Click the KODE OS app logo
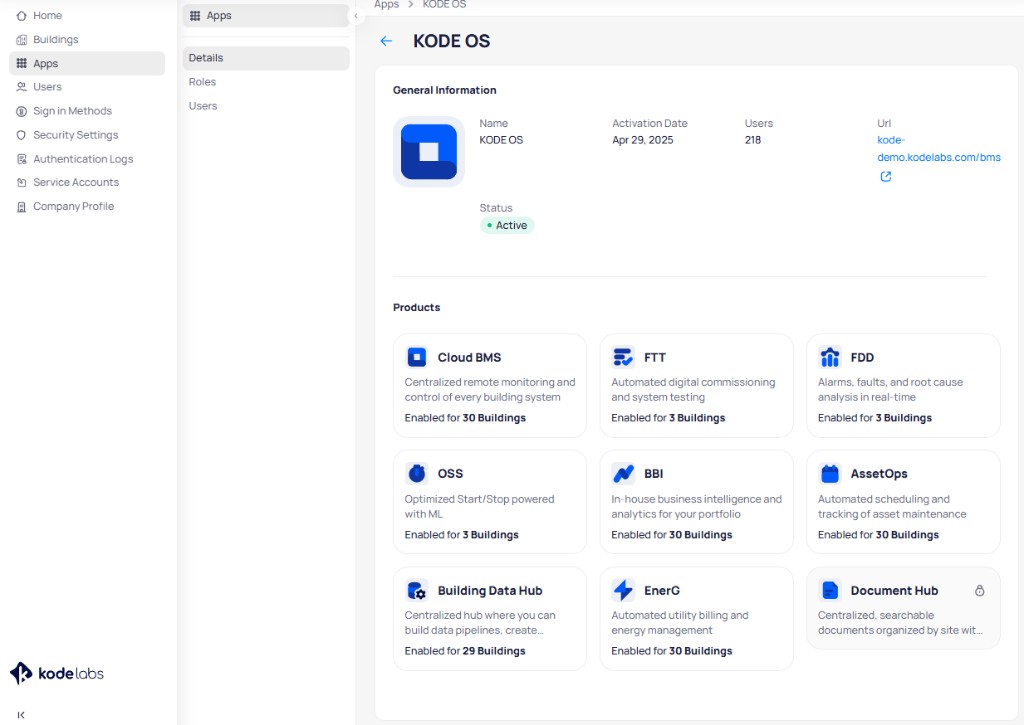The height and width of the screenshot is (725, 1024). 428,152
